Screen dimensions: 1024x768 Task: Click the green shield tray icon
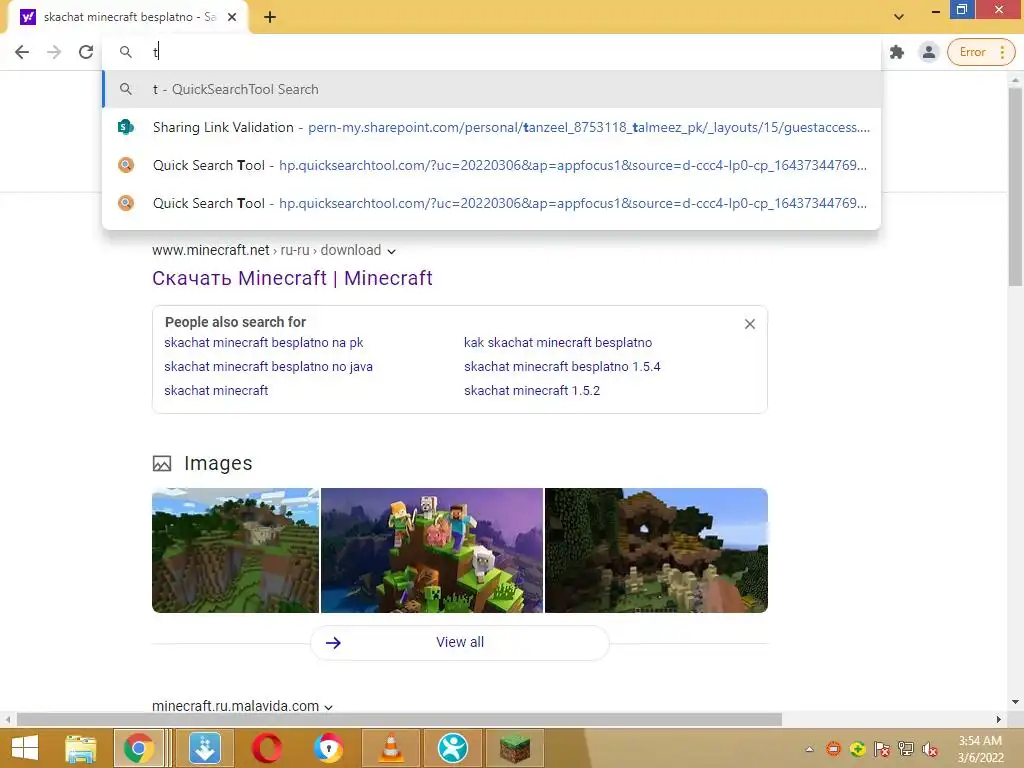[857, 750]
